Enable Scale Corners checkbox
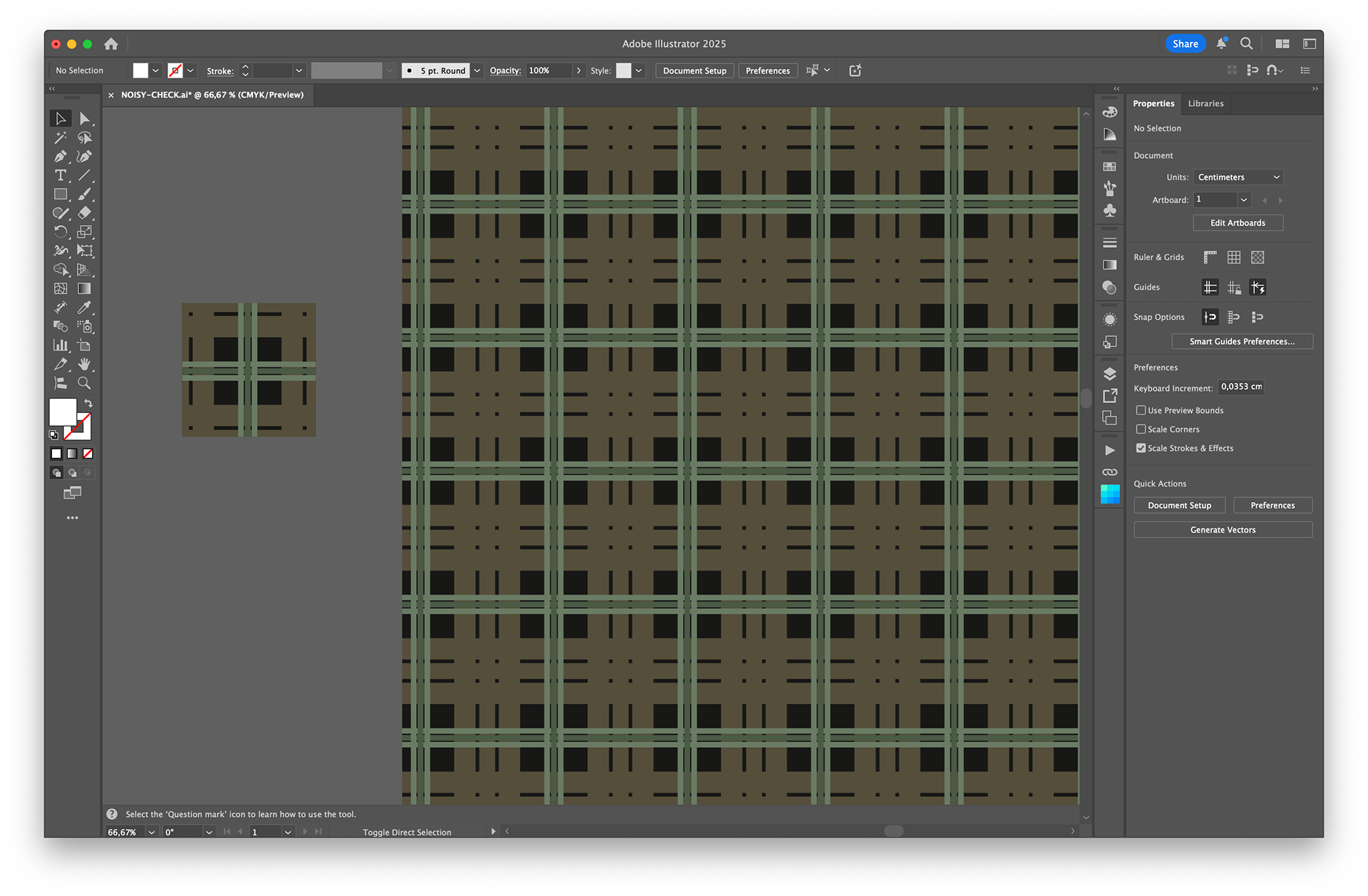The height and width of the screenshot is (896, 1368). click(x=1141, y=429)
